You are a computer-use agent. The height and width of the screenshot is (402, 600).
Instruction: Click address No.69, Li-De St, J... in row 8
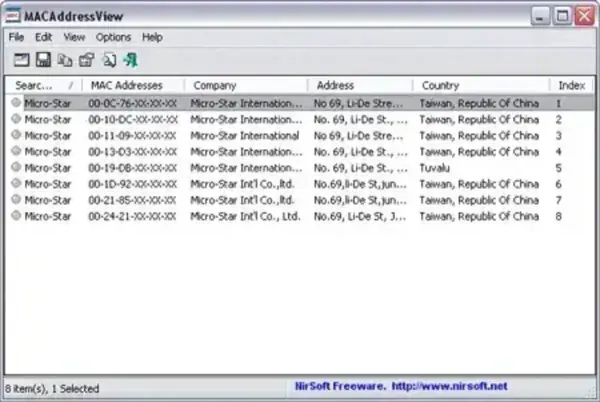pyautogui.click(x=360, y=216)
